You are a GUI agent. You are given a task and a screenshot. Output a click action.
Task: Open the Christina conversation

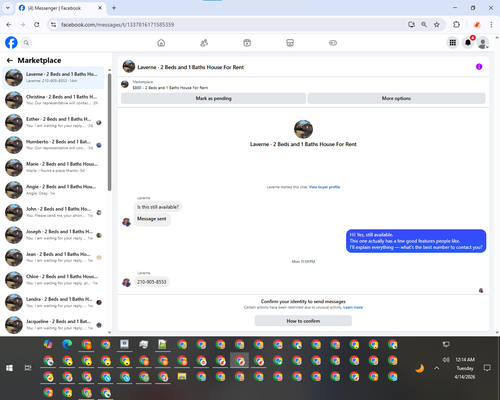(53, 100)
